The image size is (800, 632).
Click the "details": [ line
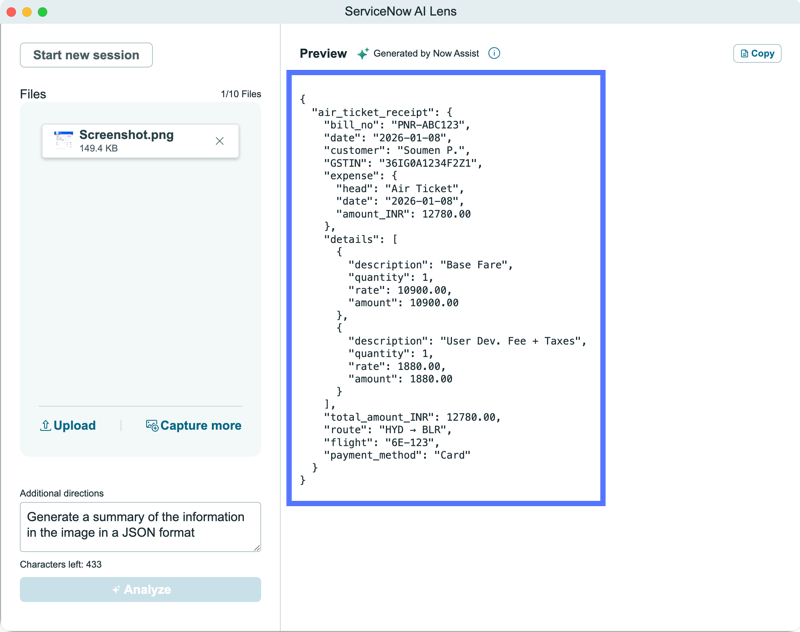click(360, 239)
